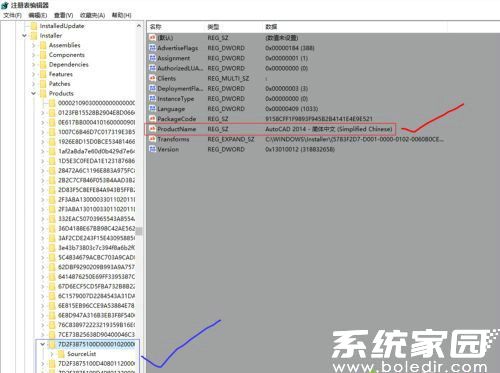Click the Patches folder icon

(x=43, y=84)
